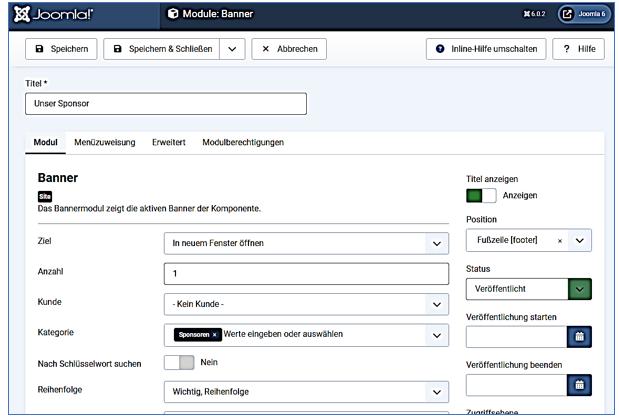Click the Hilfe question mark button

coord(577,49)
